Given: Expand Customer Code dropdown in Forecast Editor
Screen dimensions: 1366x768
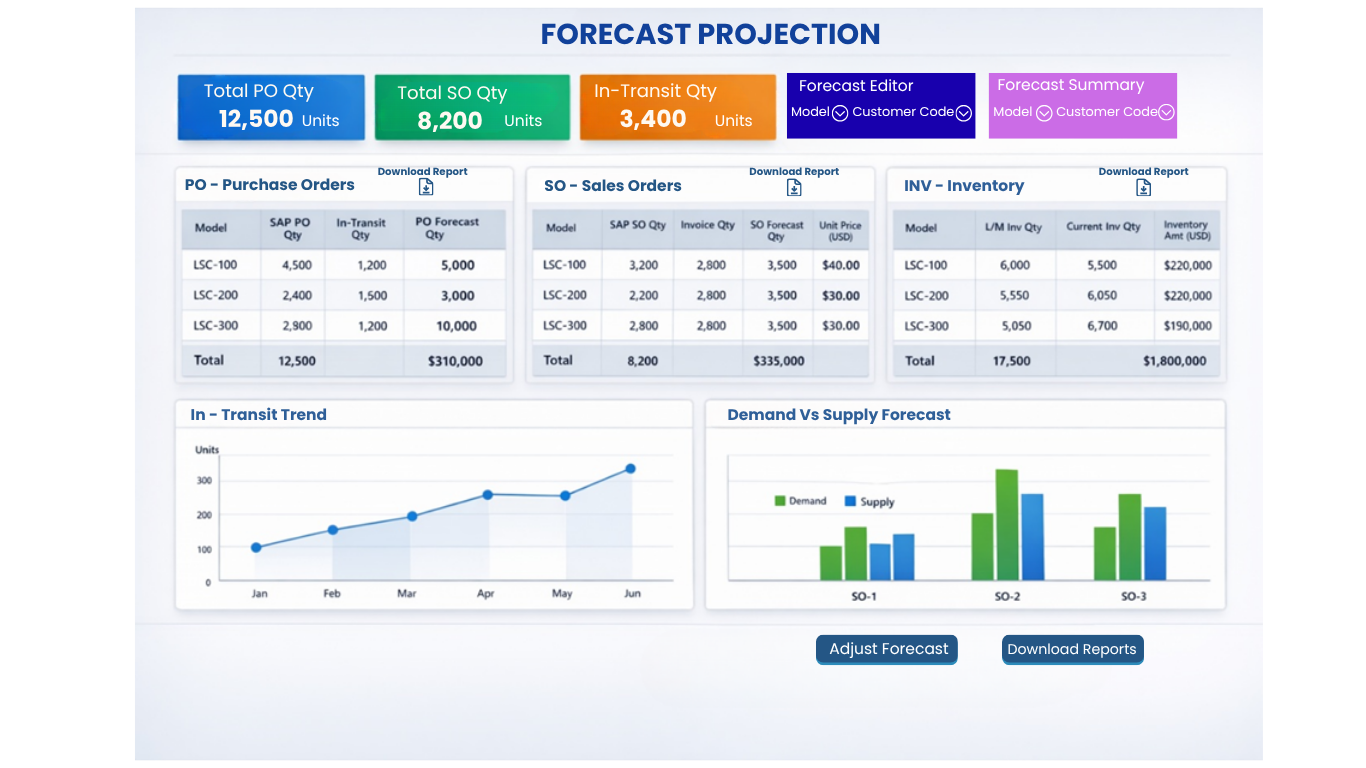Looking at the screenshot, I should click(964, 113).
